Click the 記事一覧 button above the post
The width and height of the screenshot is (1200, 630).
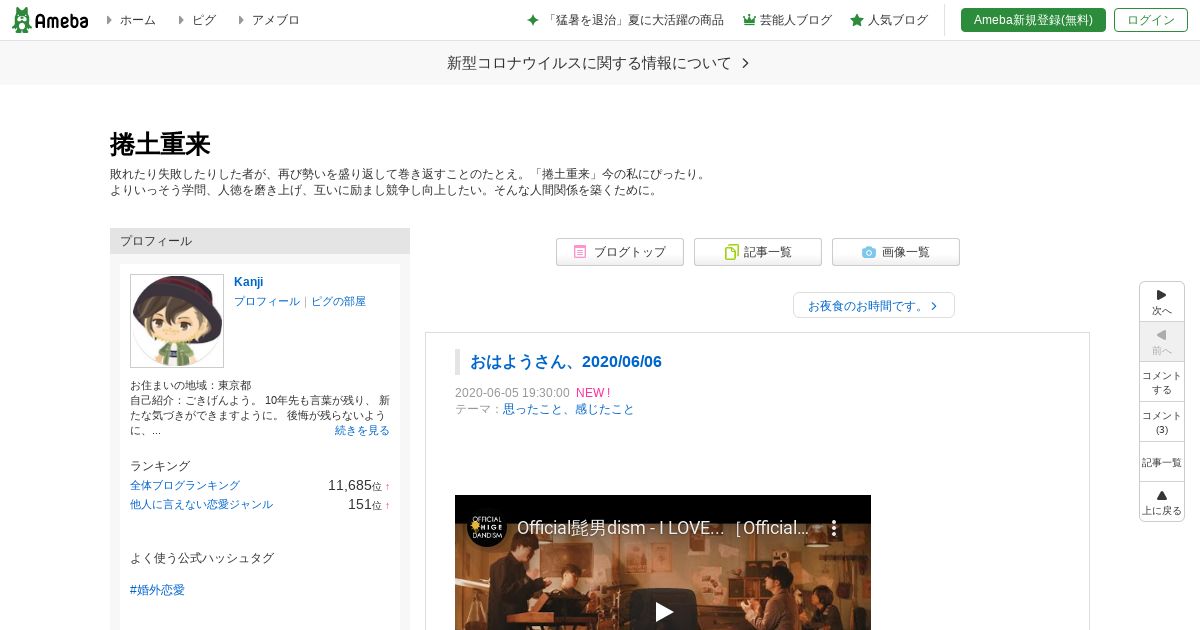point(758,252)
